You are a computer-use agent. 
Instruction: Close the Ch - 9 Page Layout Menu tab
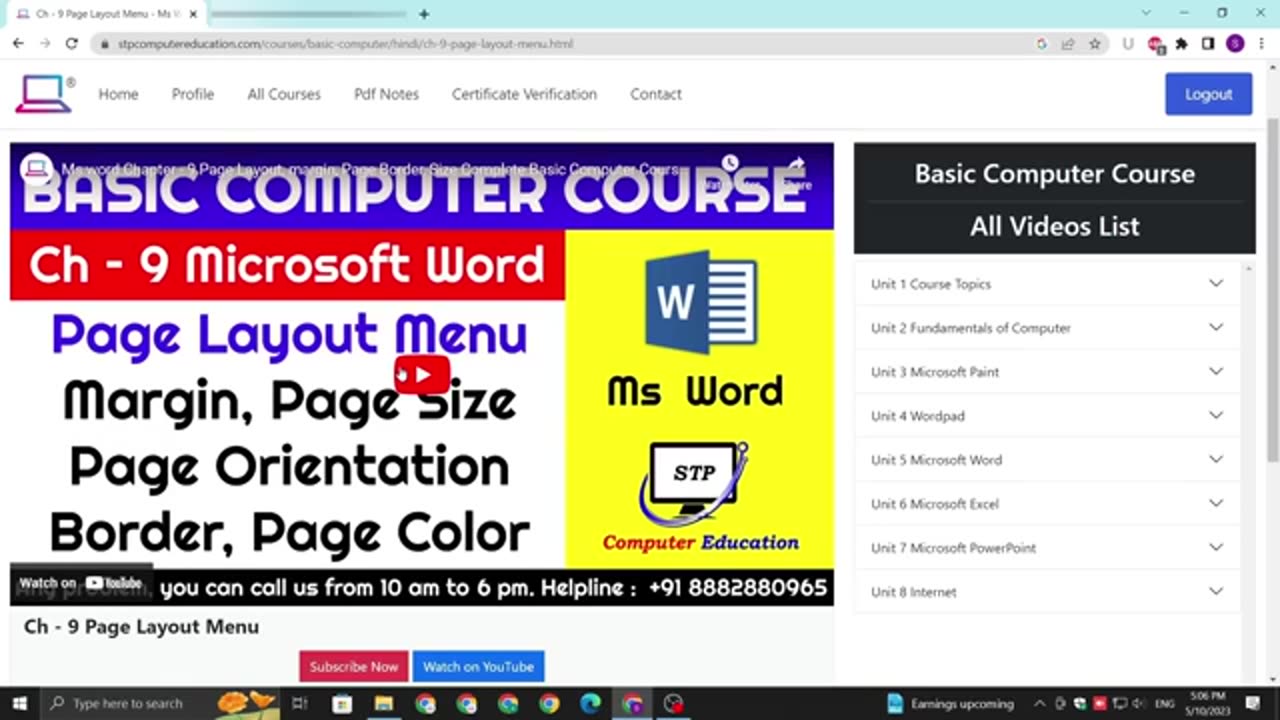point(193,14)
